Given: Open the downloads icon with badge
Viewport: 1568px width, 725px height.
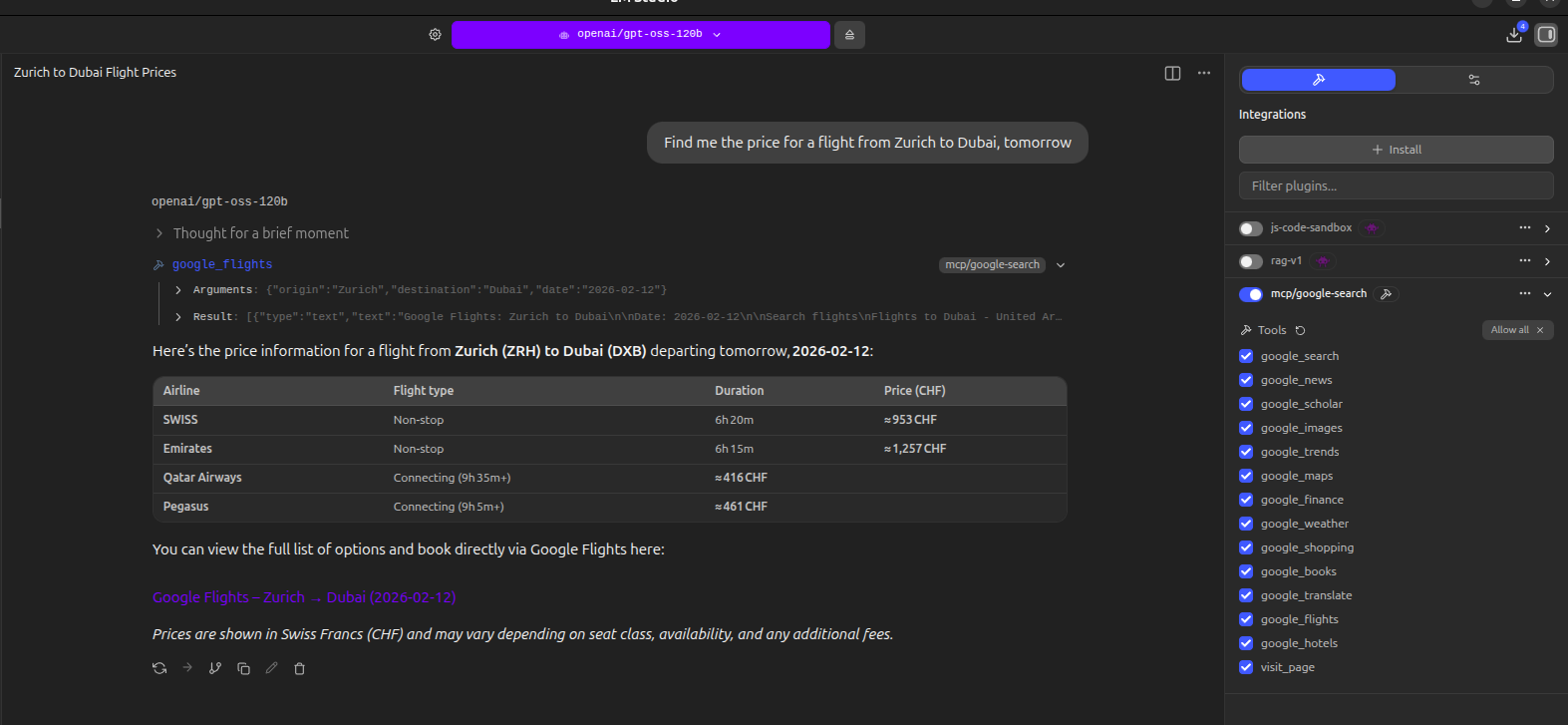Looking at the screenshot, I should (x=1514, y=35).
